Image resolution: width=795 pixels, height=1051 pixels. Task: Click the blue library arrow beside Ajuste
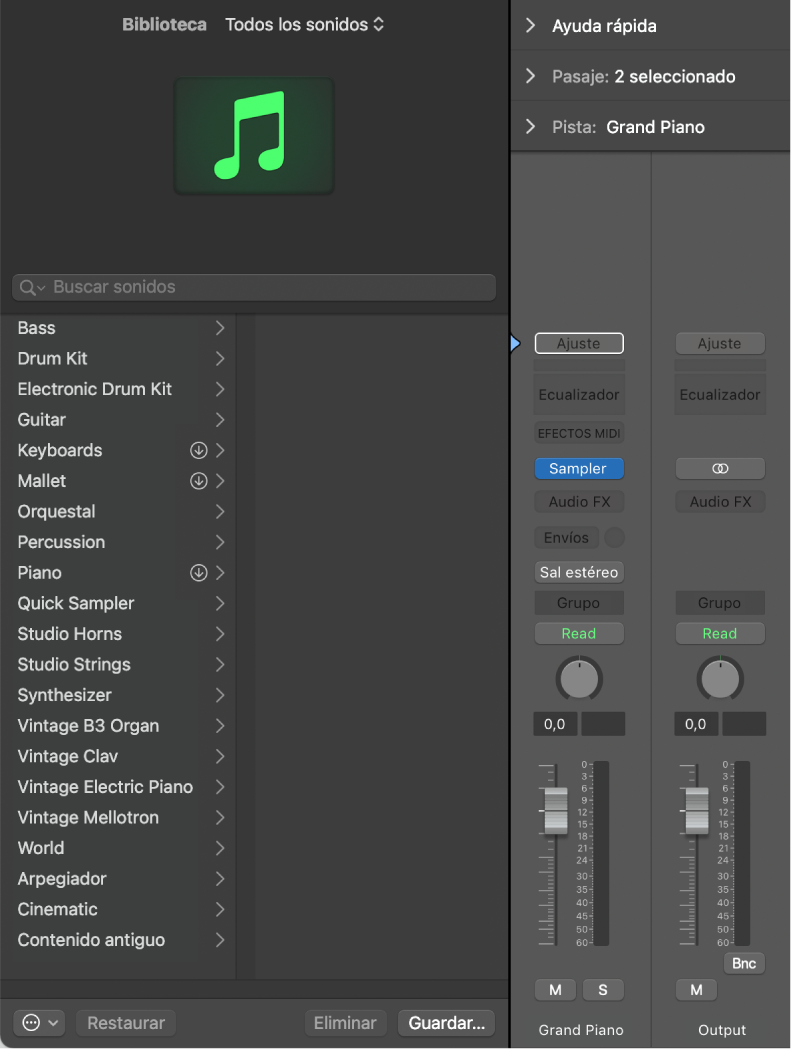pyautogui.click(x=515, y=343)
